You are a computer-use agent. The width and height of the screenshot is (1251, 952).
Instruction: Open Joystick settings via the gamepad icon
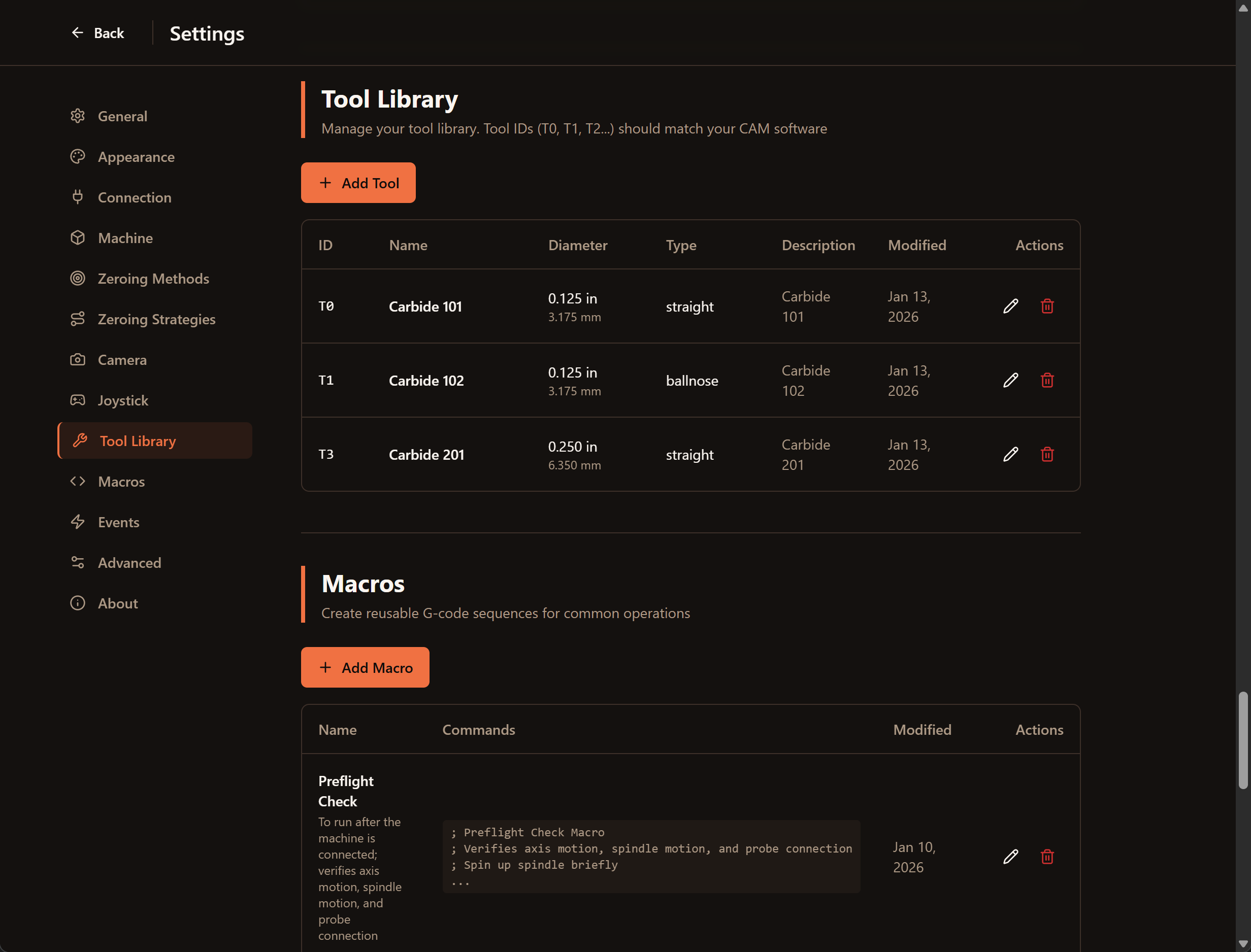coord(78,400)
